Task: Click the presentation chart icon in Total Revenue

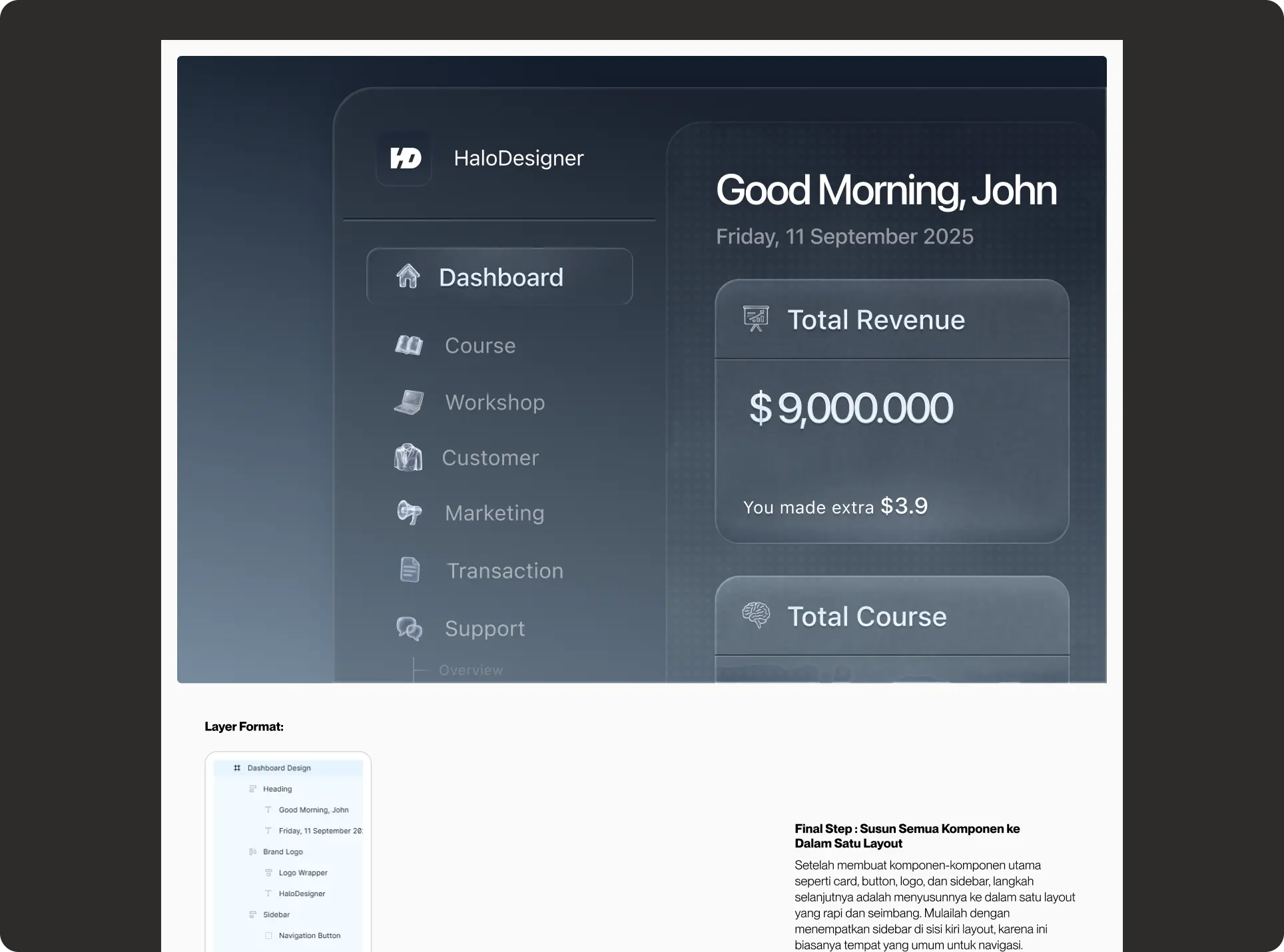Action: point(756,319)
